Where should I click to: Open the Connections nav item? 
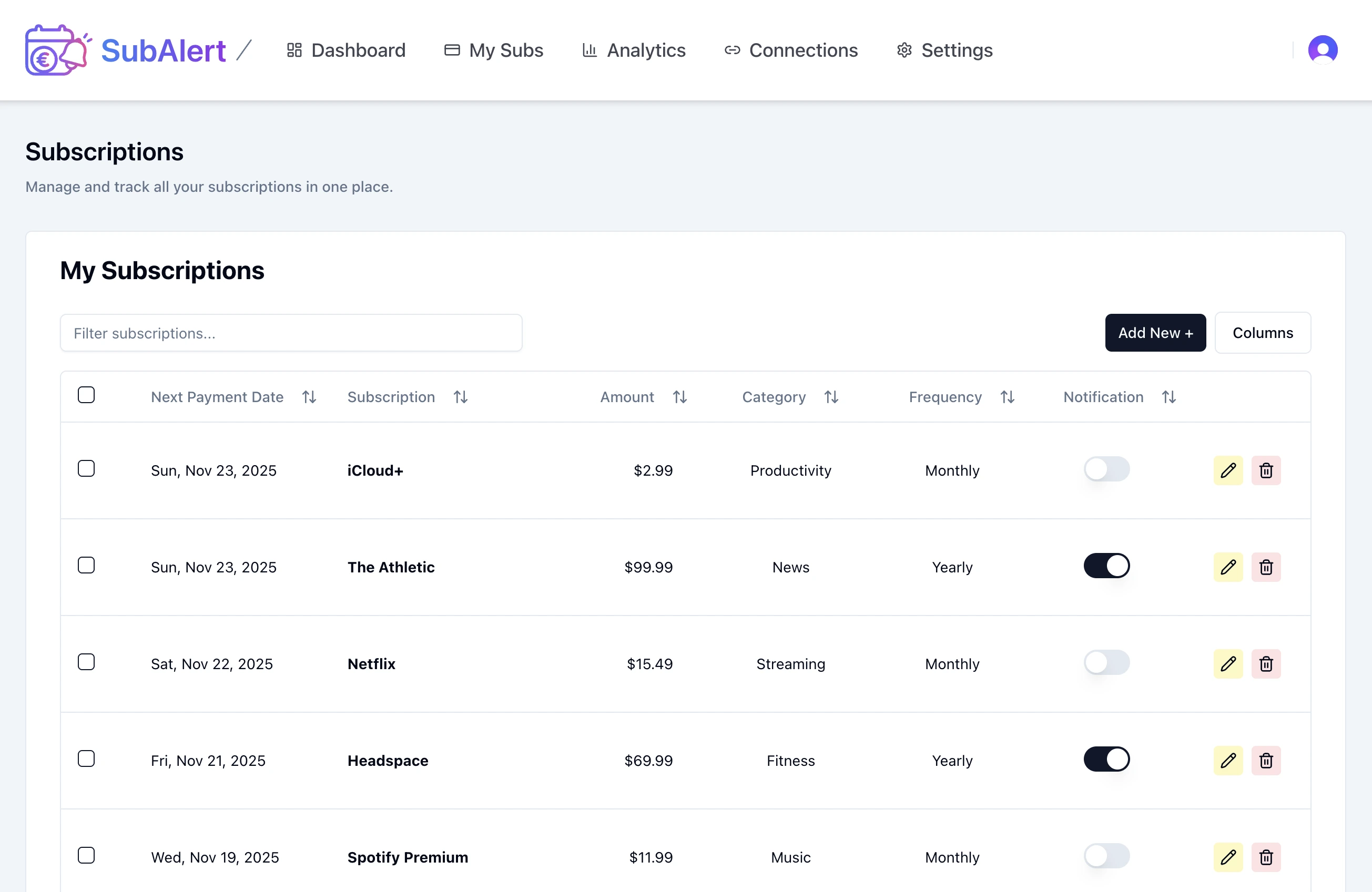click(791, 50)
